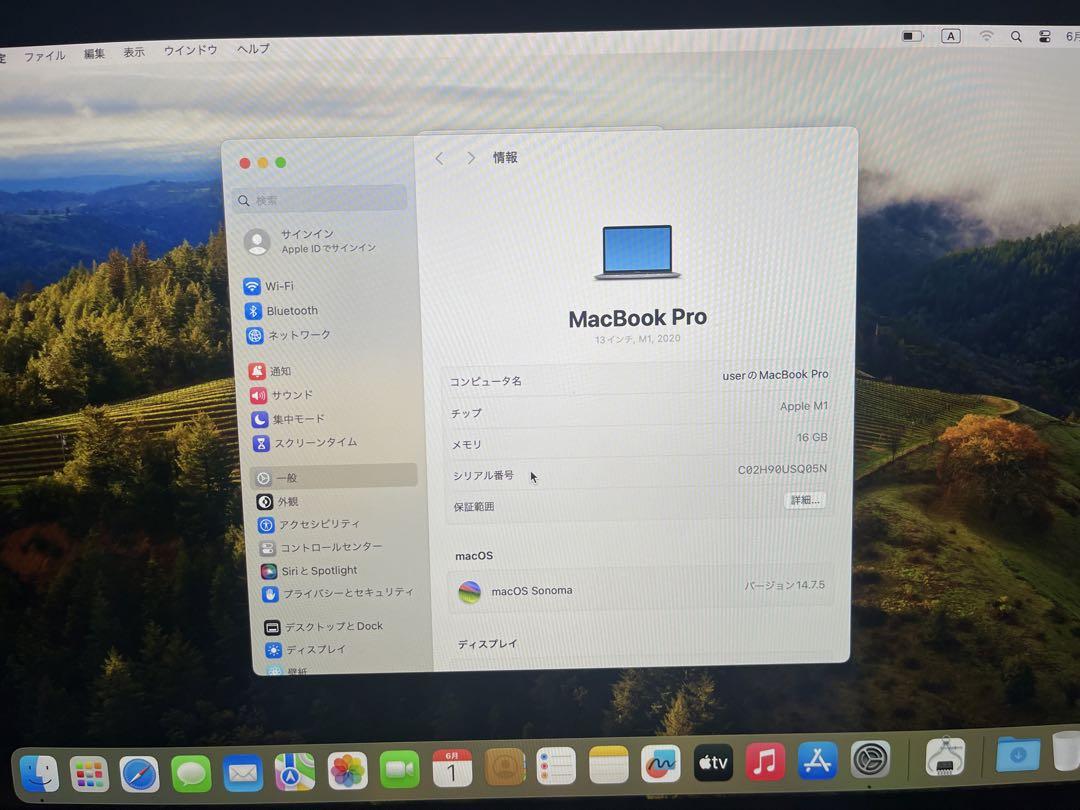
Task: Go back with the left chevron
Action: coord(439,159)
